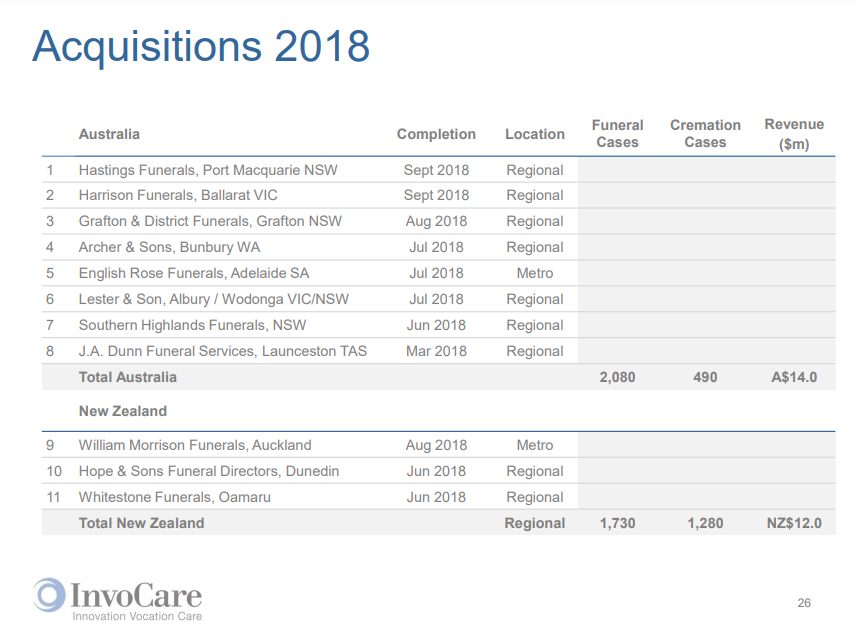
Task: Select "J.A. Dunn Funeral Services, Launceston TAS"
Action: 223,351
